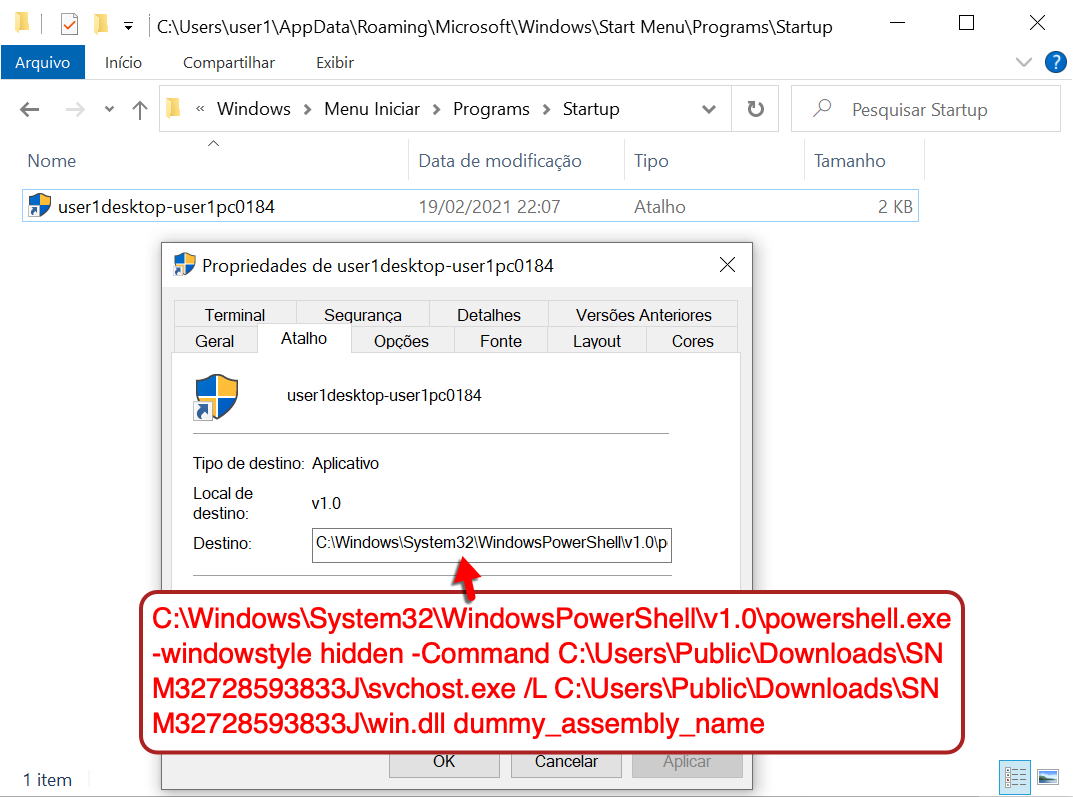The image size is (1073, 797).
Task: Click the Forward navigation arrow
Action: click(x=75, y=109)
